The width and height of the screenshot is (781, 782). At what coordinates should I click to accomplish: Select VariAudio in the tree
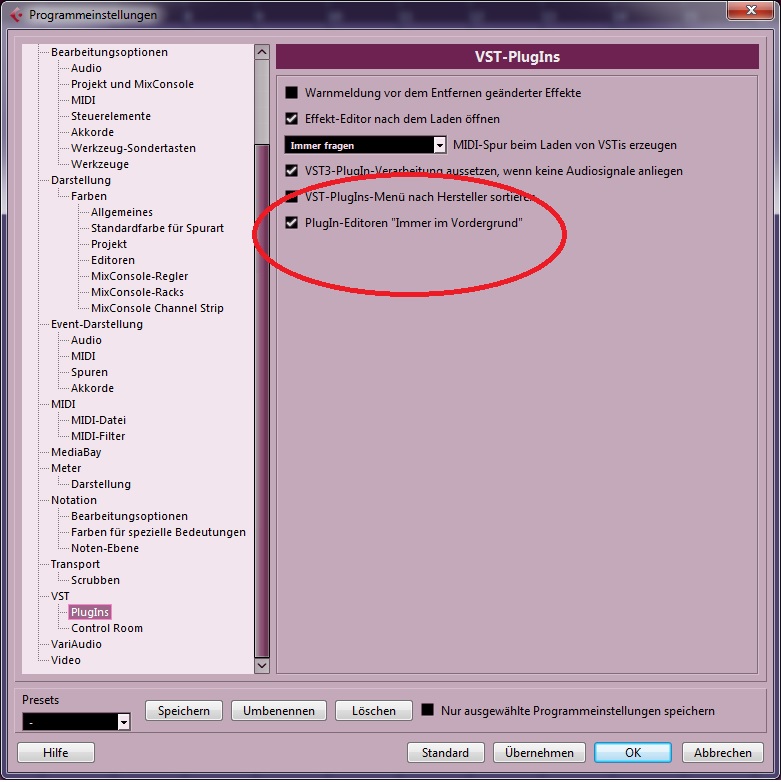coord(76,644)
